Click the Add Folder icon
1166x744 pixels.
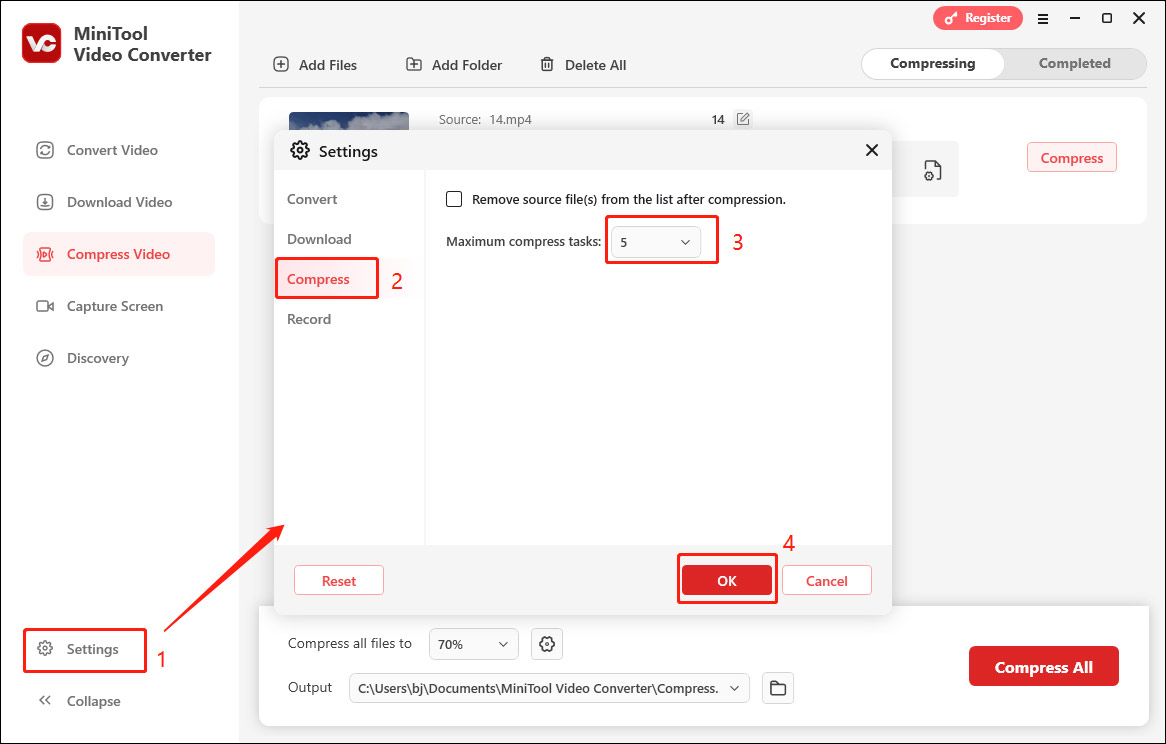click(x=413, y=65)
